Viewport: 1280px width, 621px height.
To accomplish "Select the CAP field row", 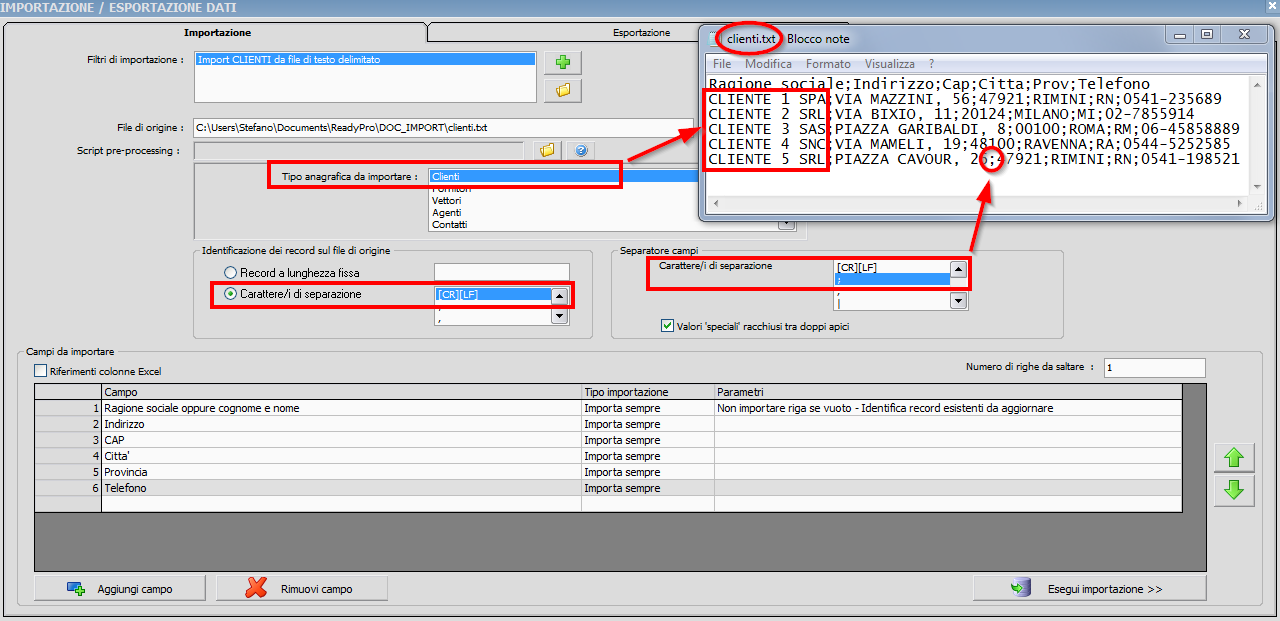I will [608, 440].
